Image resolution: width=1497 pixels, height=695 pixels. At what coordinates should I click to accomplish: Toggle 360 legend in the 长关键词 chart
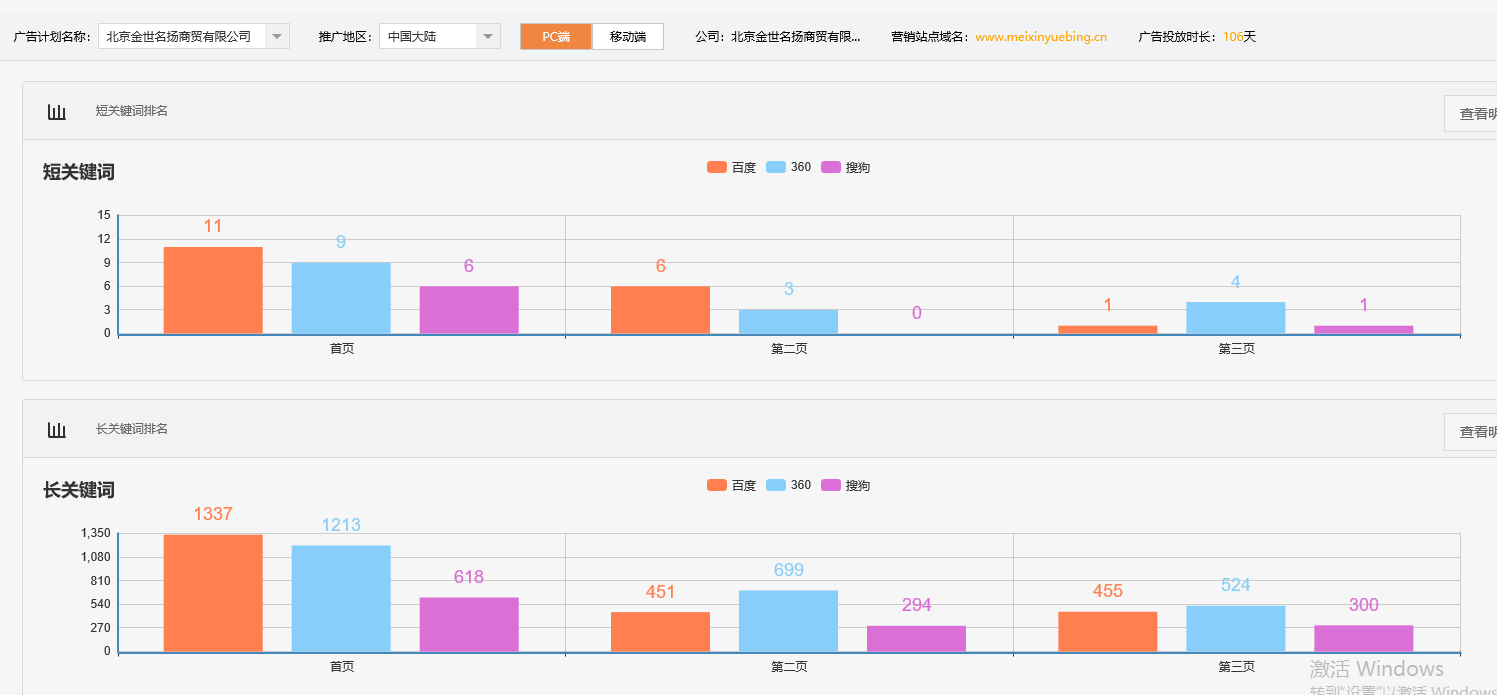click(x=789, y=486)
